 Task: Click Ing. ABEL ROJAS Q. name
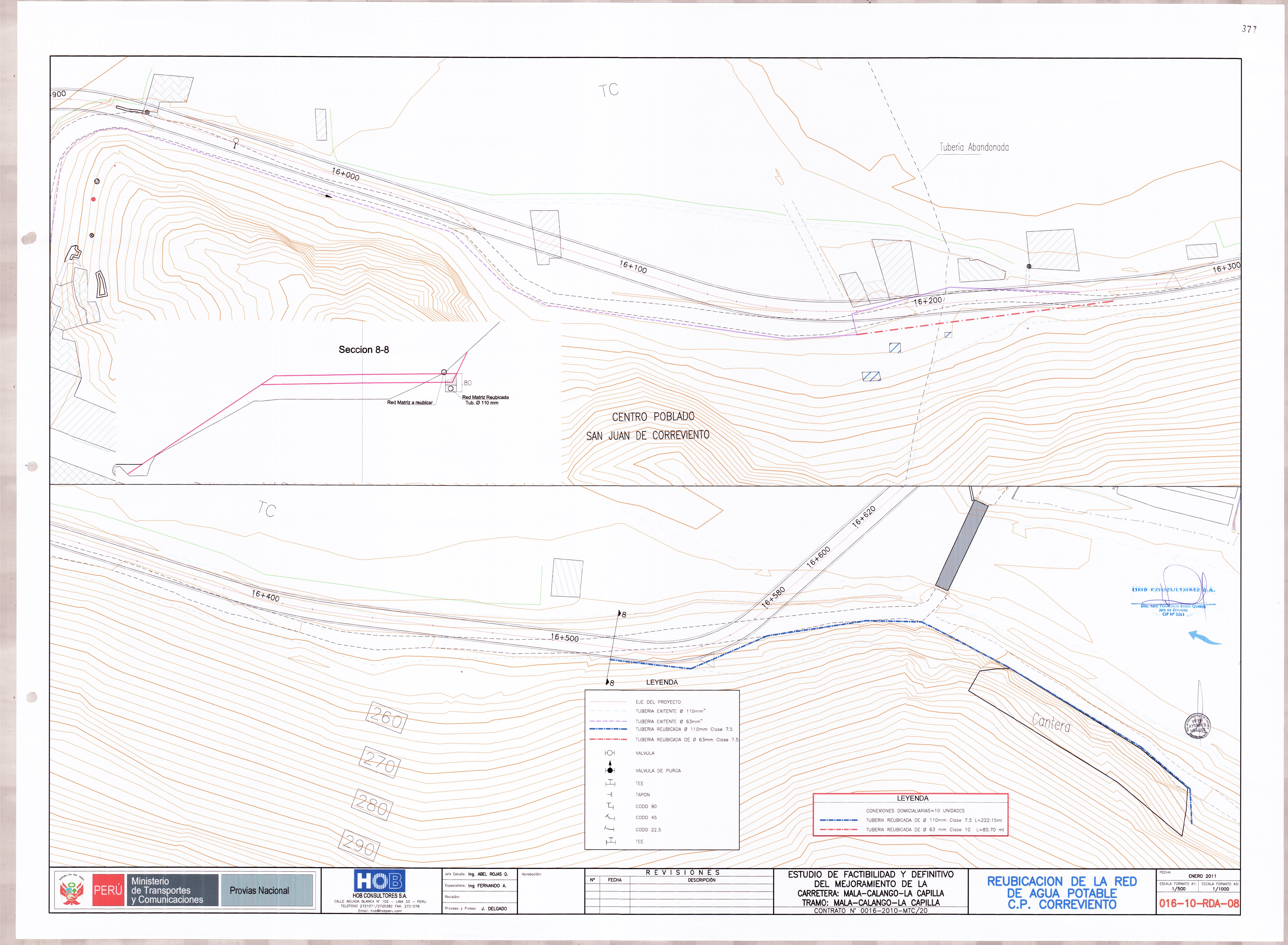click(488, 874)
